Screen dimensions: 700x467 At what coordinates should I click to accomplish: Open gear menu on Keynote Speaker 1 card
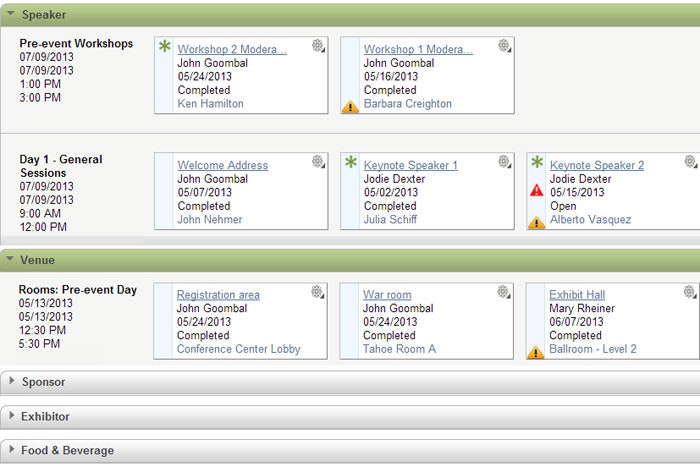tap(504, 162)
